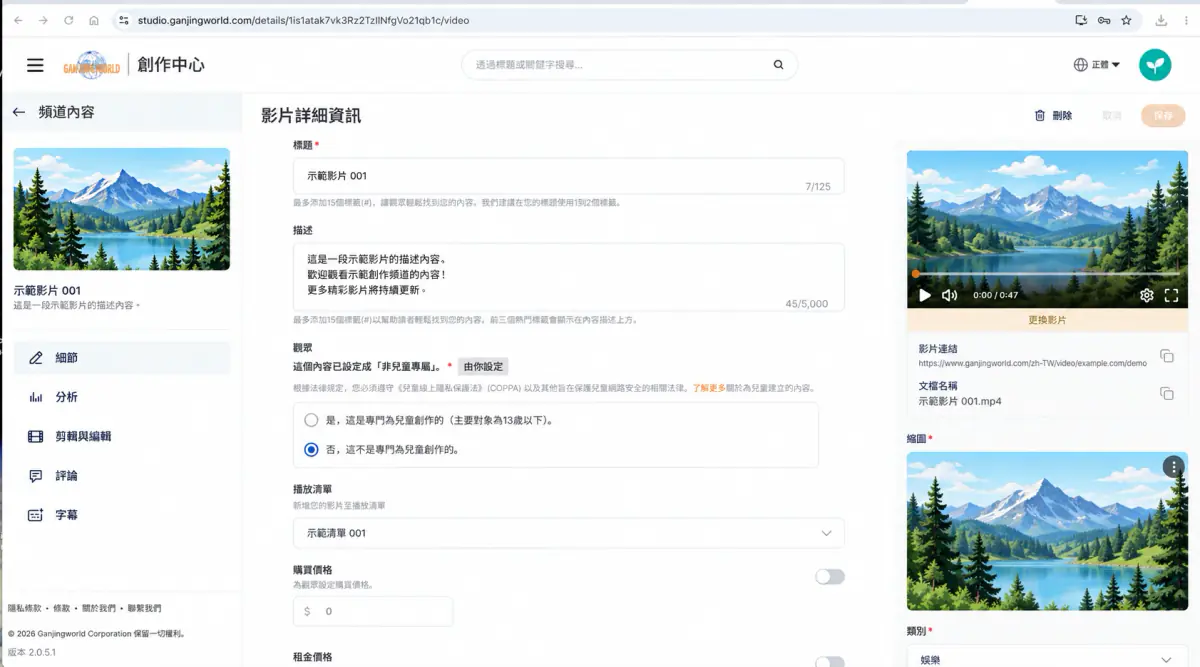
Task: Open the three-dot menu on thumbnail
Action: [x=1172, y=467]
